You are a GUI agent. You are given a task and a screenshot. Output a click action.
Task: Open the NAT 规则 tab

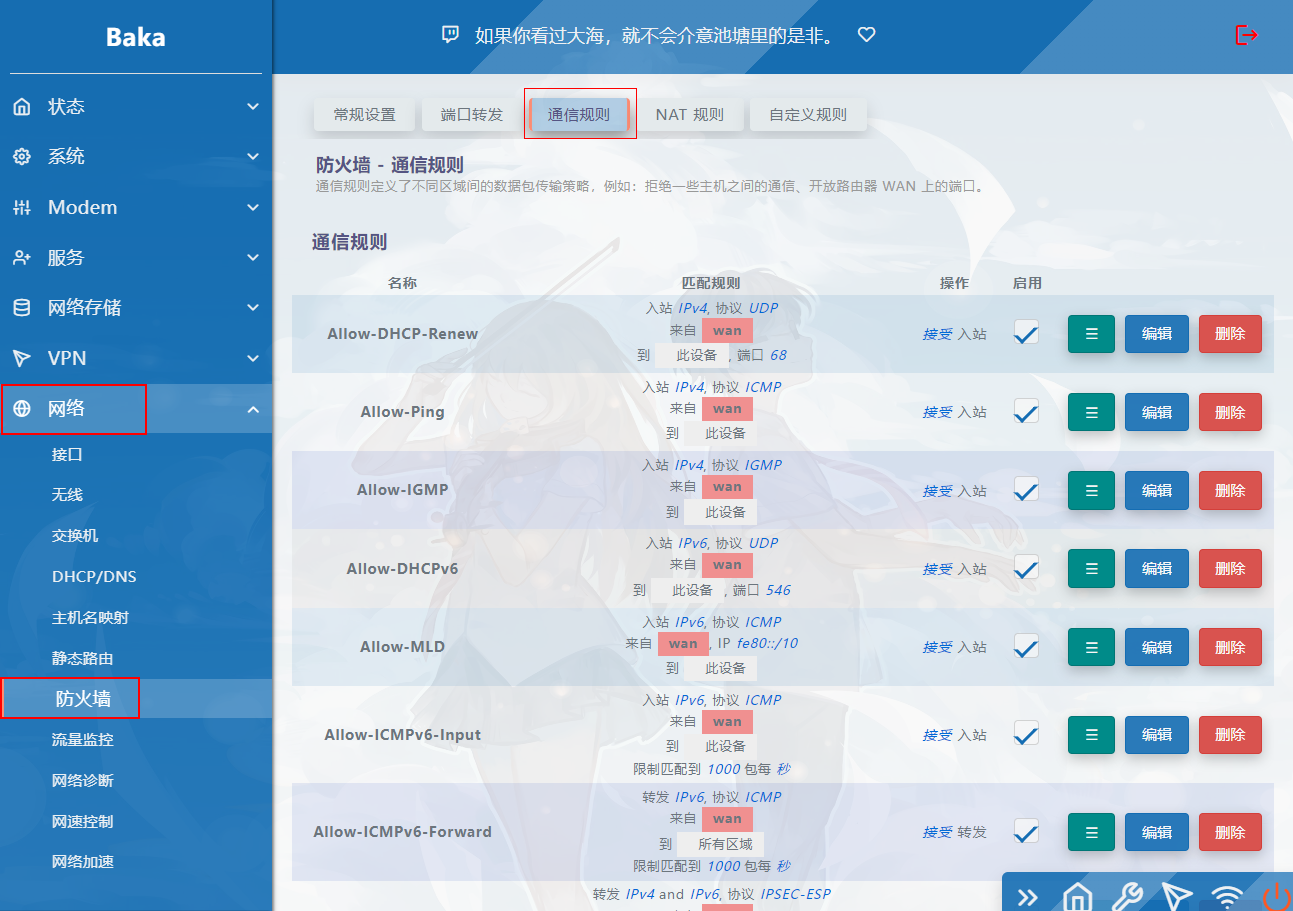tap(689, 115)
